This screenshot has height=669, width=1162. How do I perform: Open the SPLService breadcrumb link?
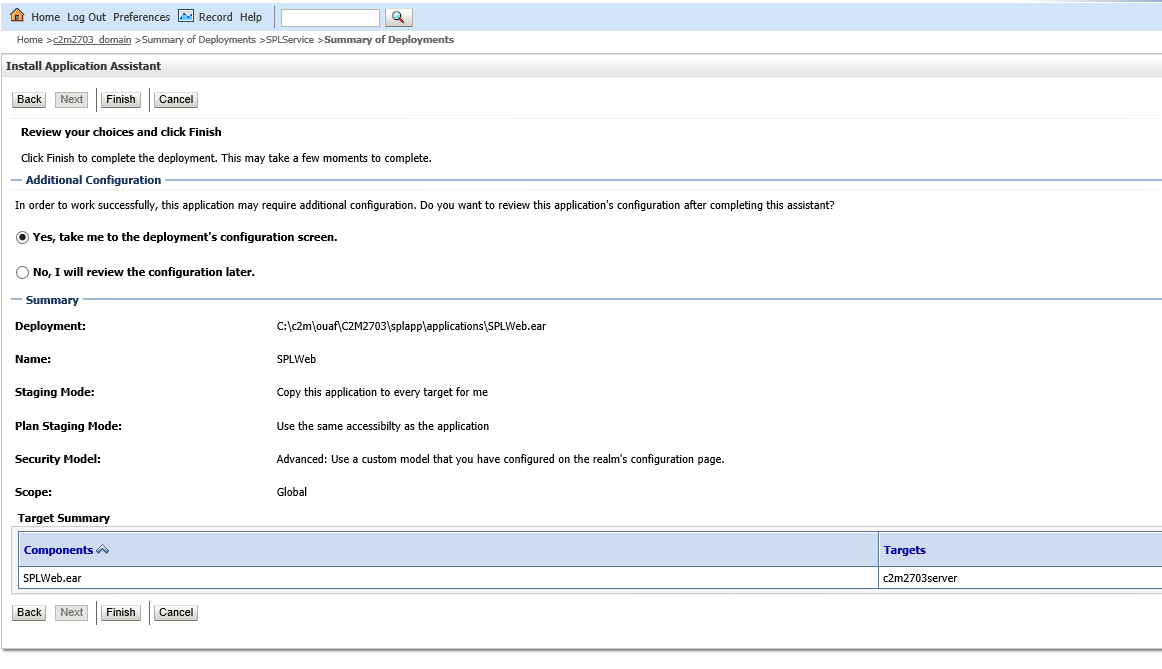point(290,40)
